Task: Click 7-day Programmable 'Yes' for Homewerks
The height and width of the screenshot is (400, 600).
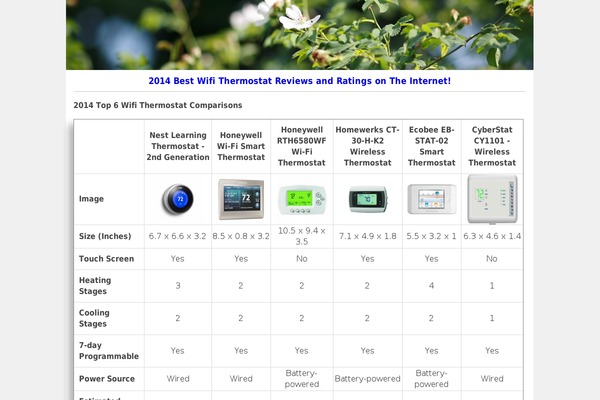Action: coord(368,351)
